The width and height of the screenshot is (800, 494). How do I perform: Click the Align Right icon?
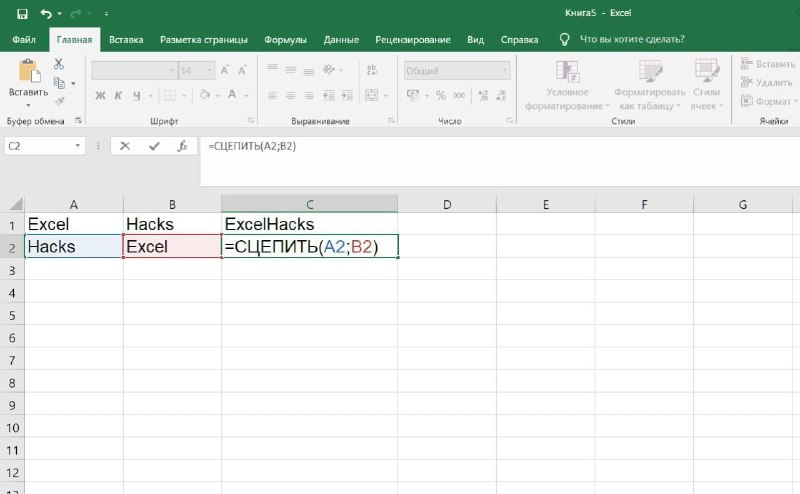(x=309, y=95)
